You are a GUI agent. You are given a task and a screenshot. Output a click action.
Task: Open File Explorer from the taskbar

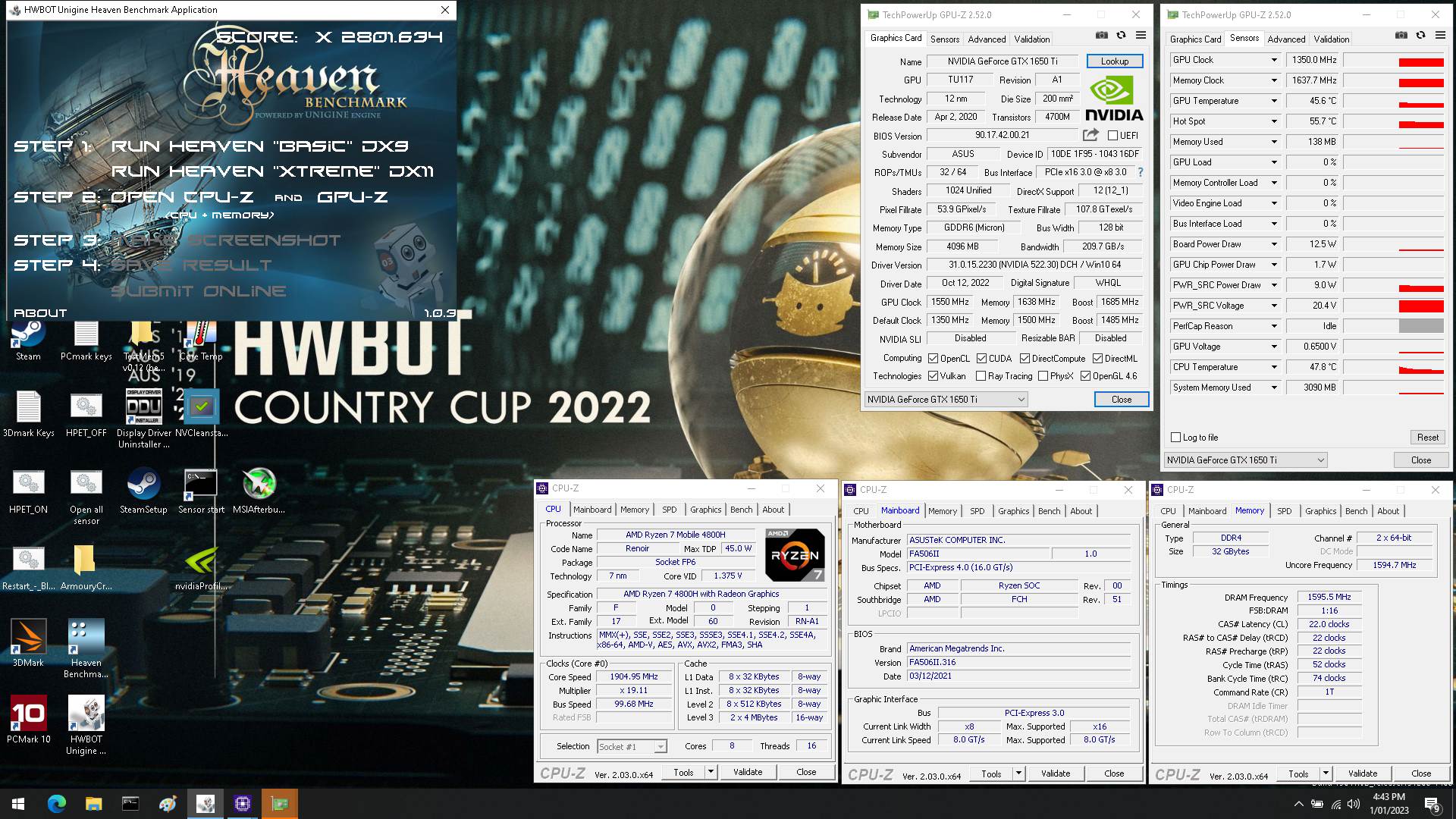click(x=93, y=803)
